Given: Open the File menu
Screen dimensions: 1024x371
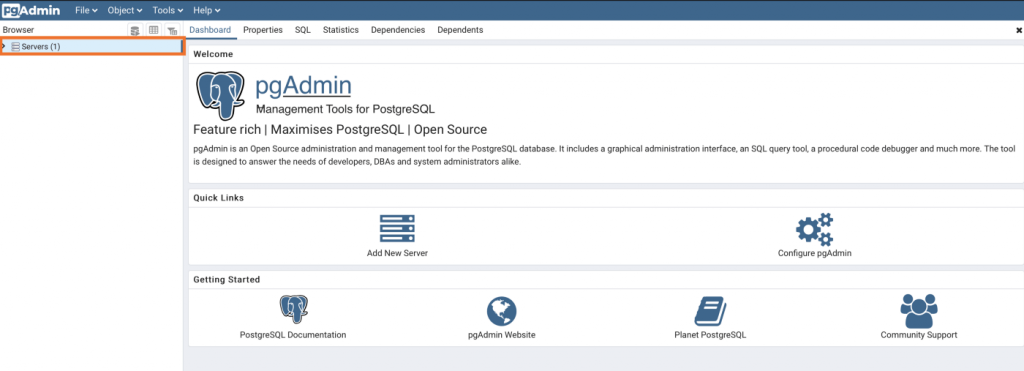Looking at the screenshot, I should pyautogui.click(x=86, y=10).
